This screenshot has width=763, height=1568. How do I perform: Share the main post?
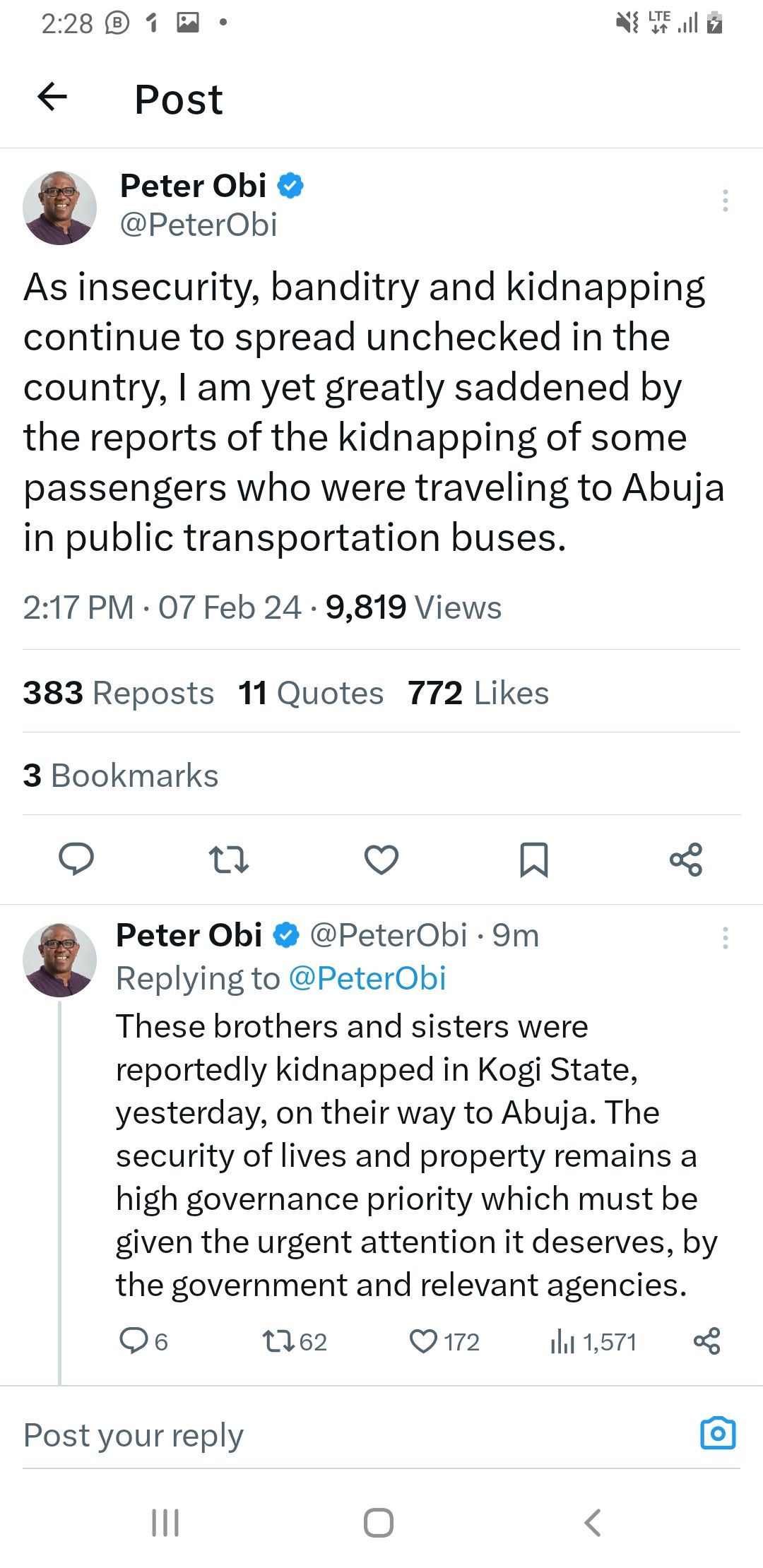686,860
